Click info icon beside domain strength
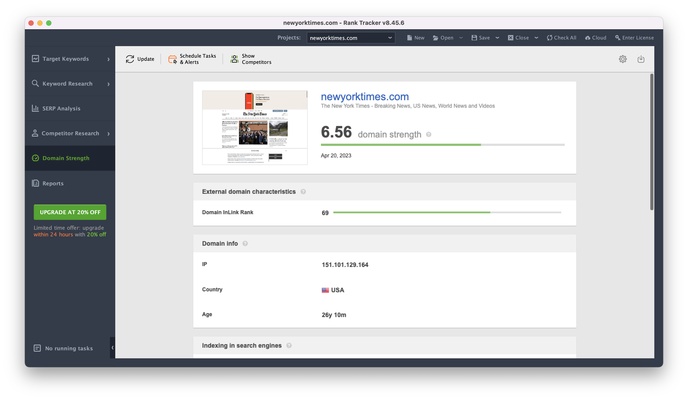The width and height of the screenshot is (688, 400). coord(429,134)
